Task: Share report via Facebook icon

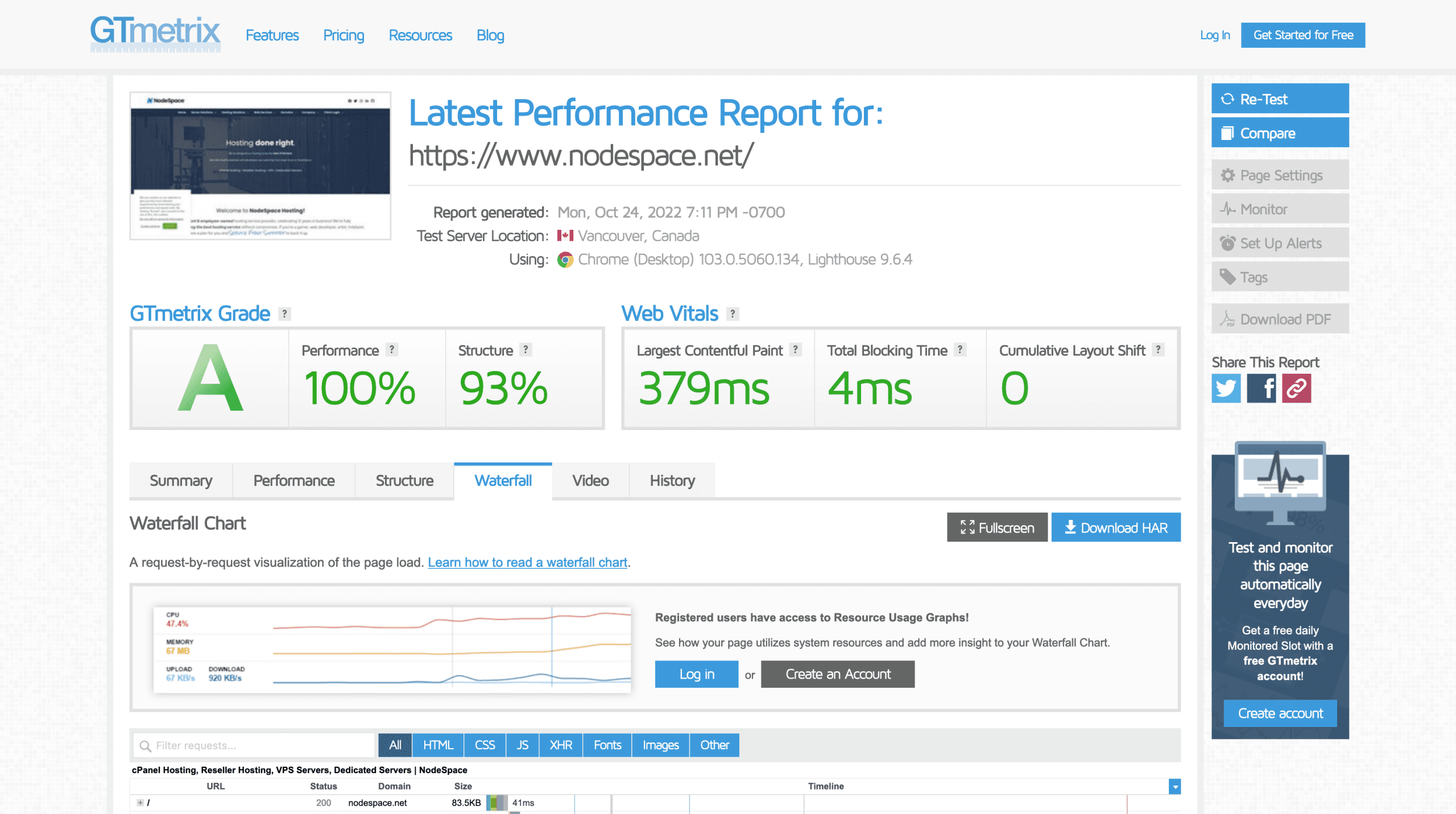Action: (1261, 389)
